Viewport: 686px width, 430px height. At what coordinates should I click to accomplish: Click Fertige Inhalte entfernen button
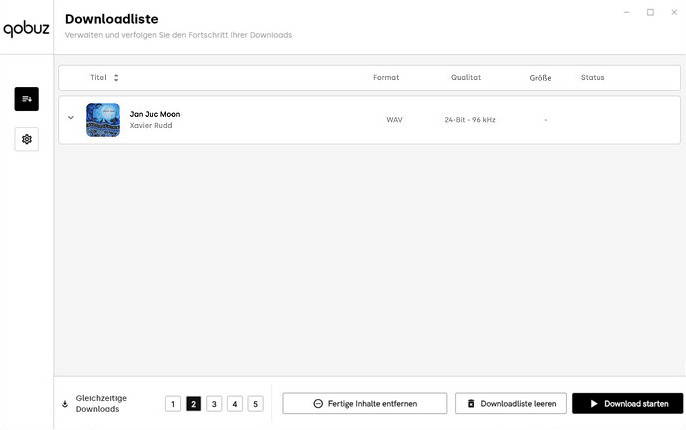coord(365,403)
